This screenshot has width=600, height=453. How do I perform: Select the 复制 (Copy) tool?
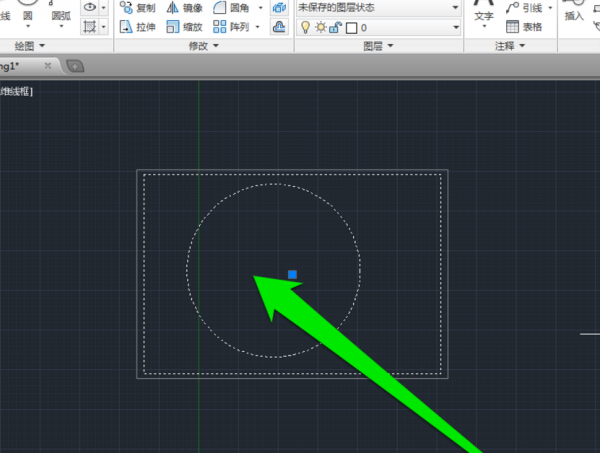pos(137,8)
